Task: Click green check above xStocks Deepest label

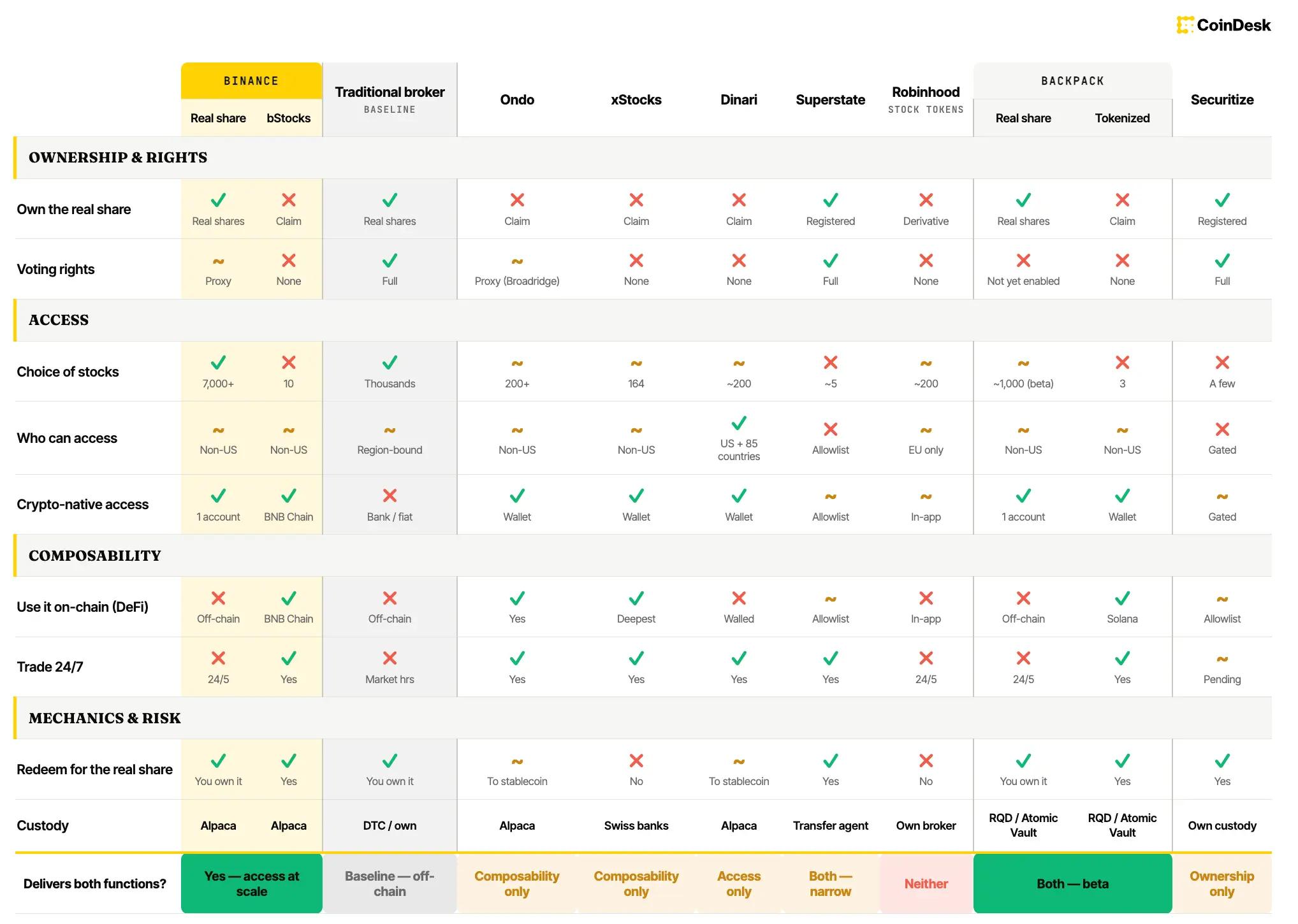Action: coord(636,598)
